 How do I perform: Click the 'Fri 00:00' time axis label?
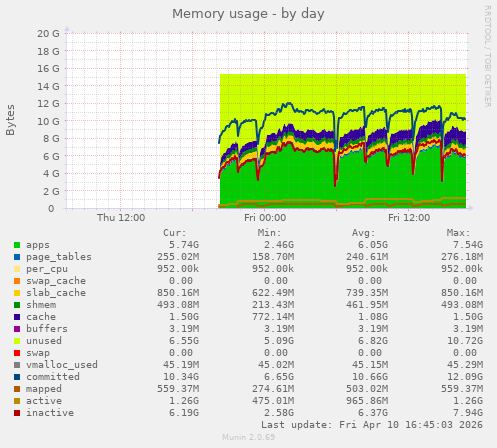[265, 218]
